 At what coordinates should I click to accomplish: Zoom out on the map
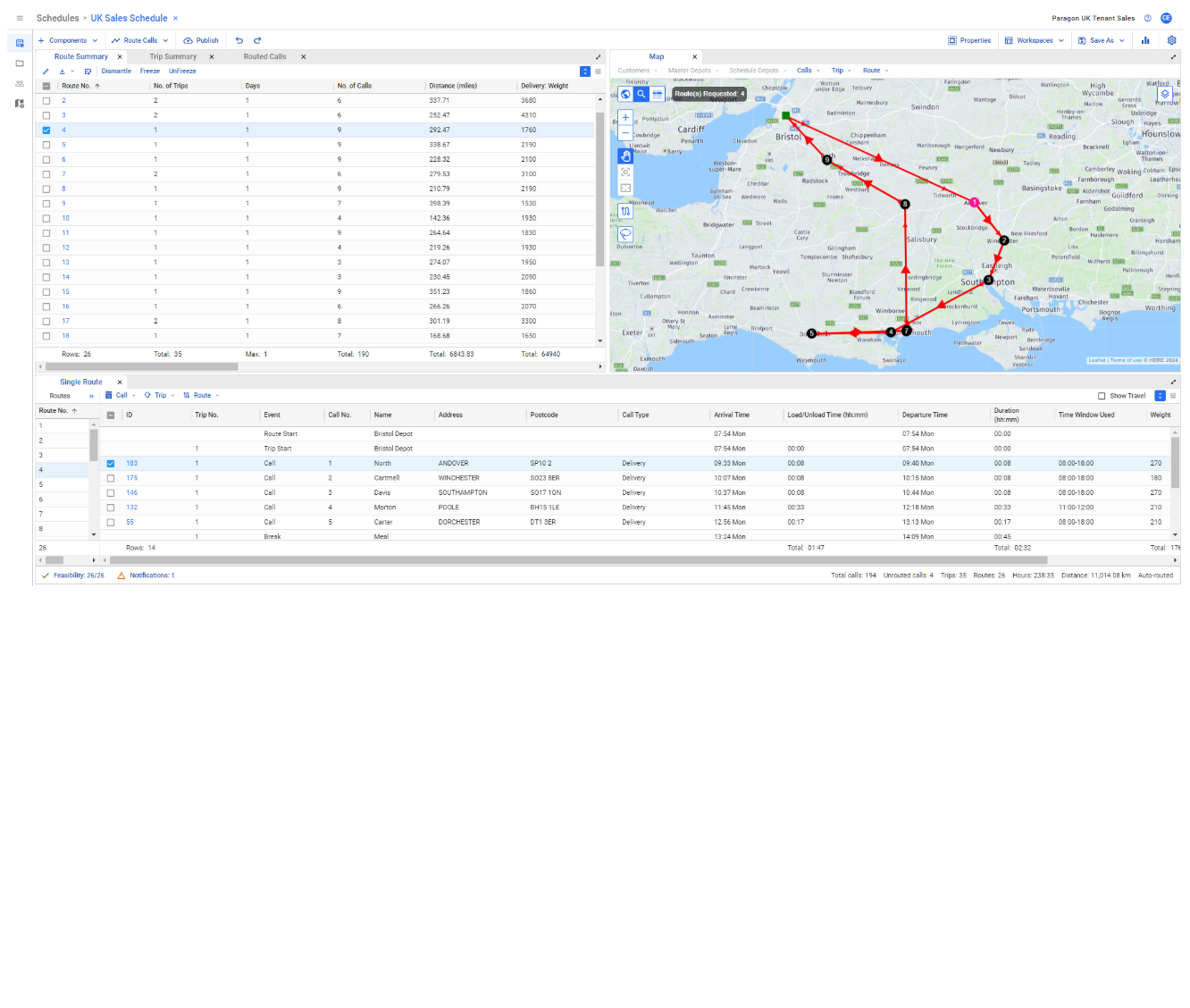625,133
